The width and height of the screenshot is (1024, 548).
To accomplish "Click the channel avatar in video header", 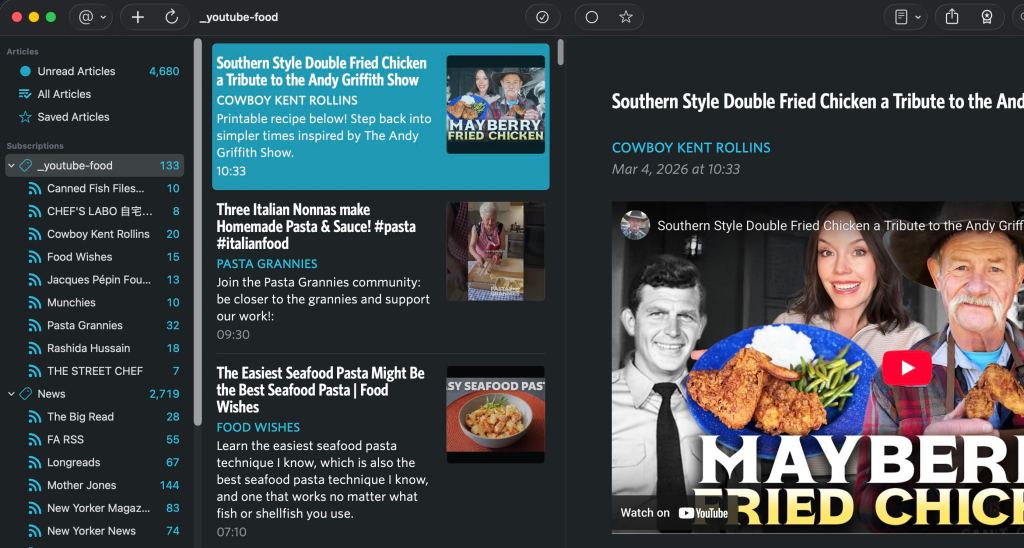I will (635, 225).
